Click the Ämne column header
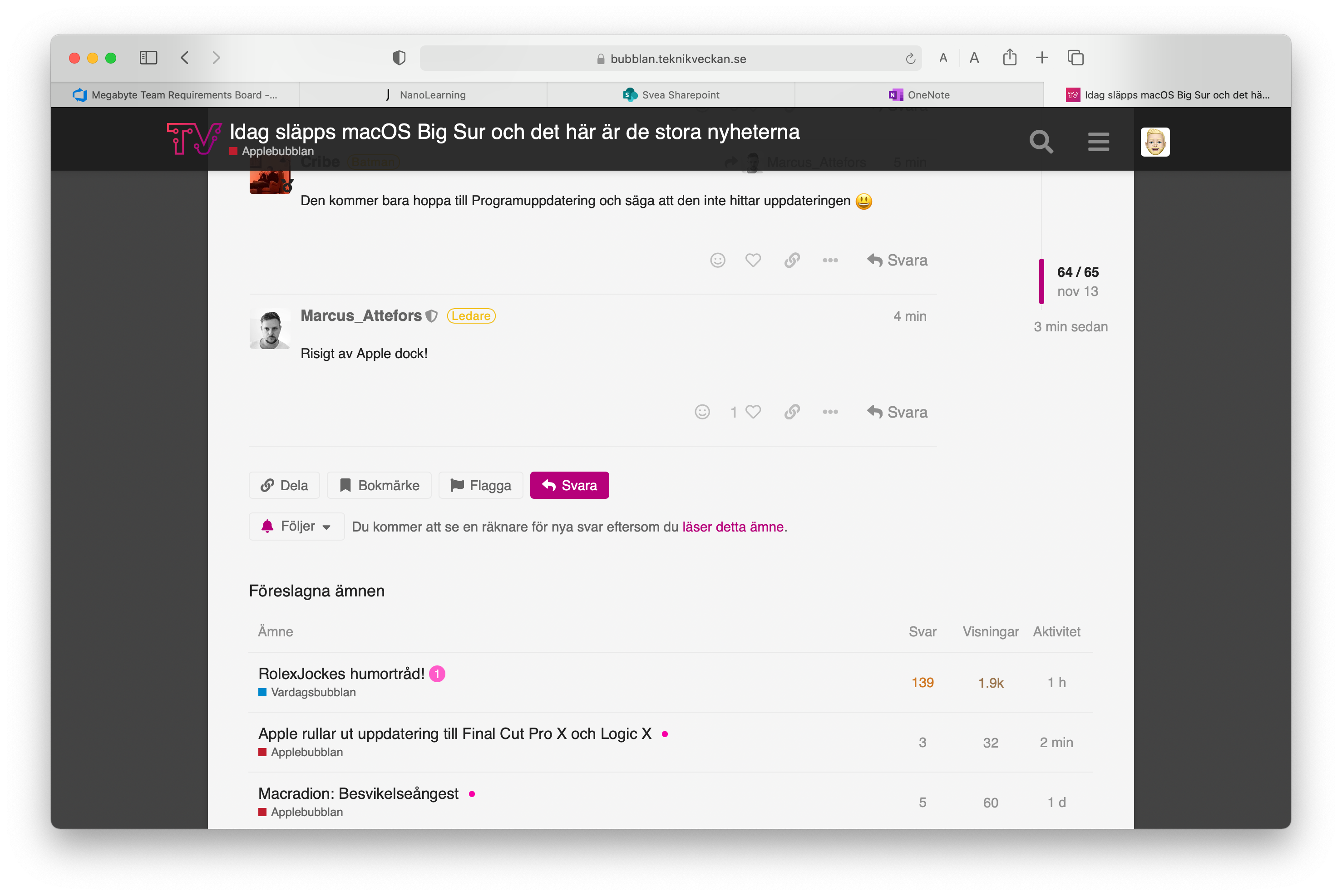The image size is (1342, 896). (x=276, y=632)
